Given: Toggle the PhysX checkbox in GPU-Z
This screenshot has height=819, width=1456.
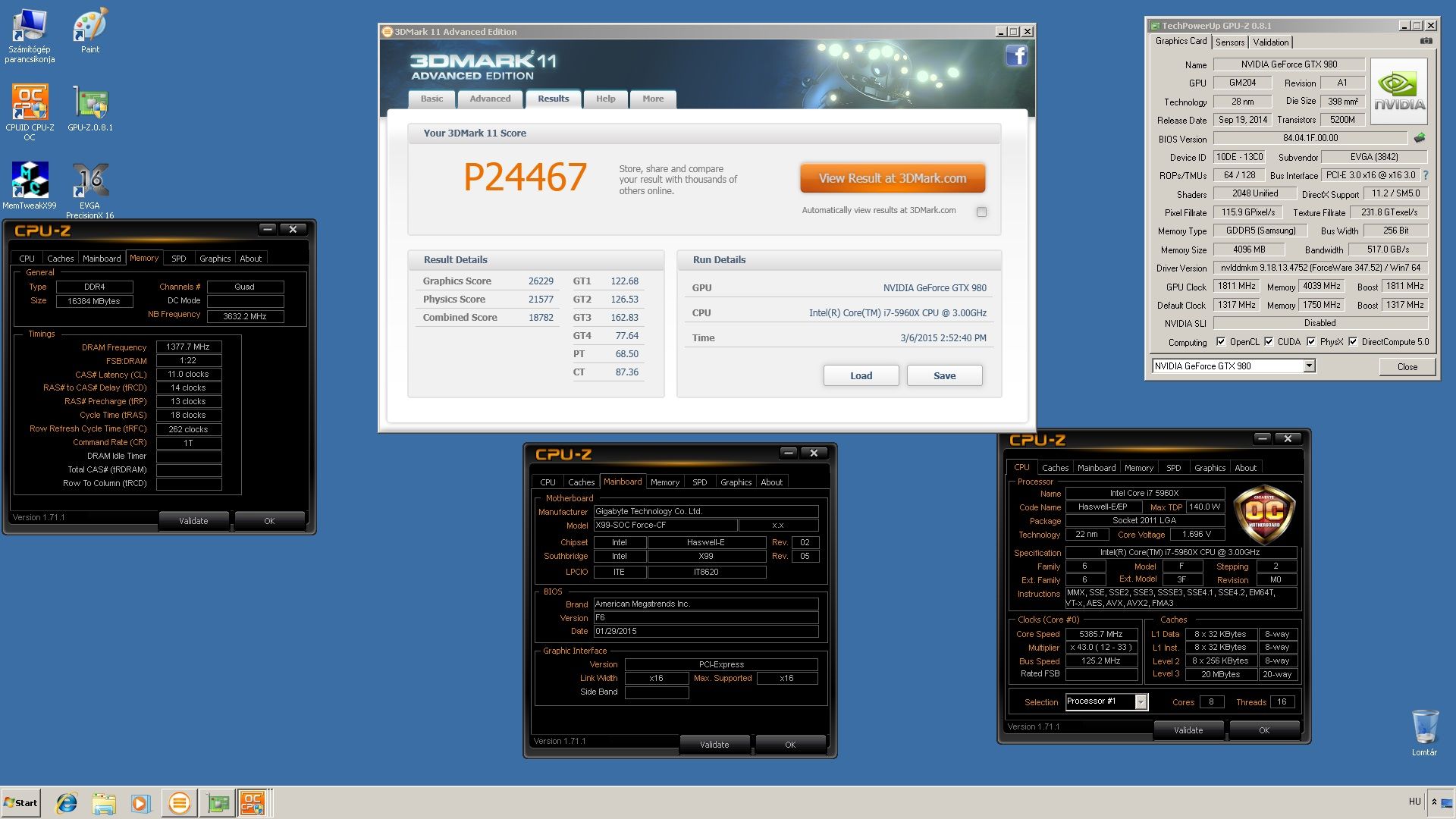Looking at the screenshot, I should (1310, 342).
